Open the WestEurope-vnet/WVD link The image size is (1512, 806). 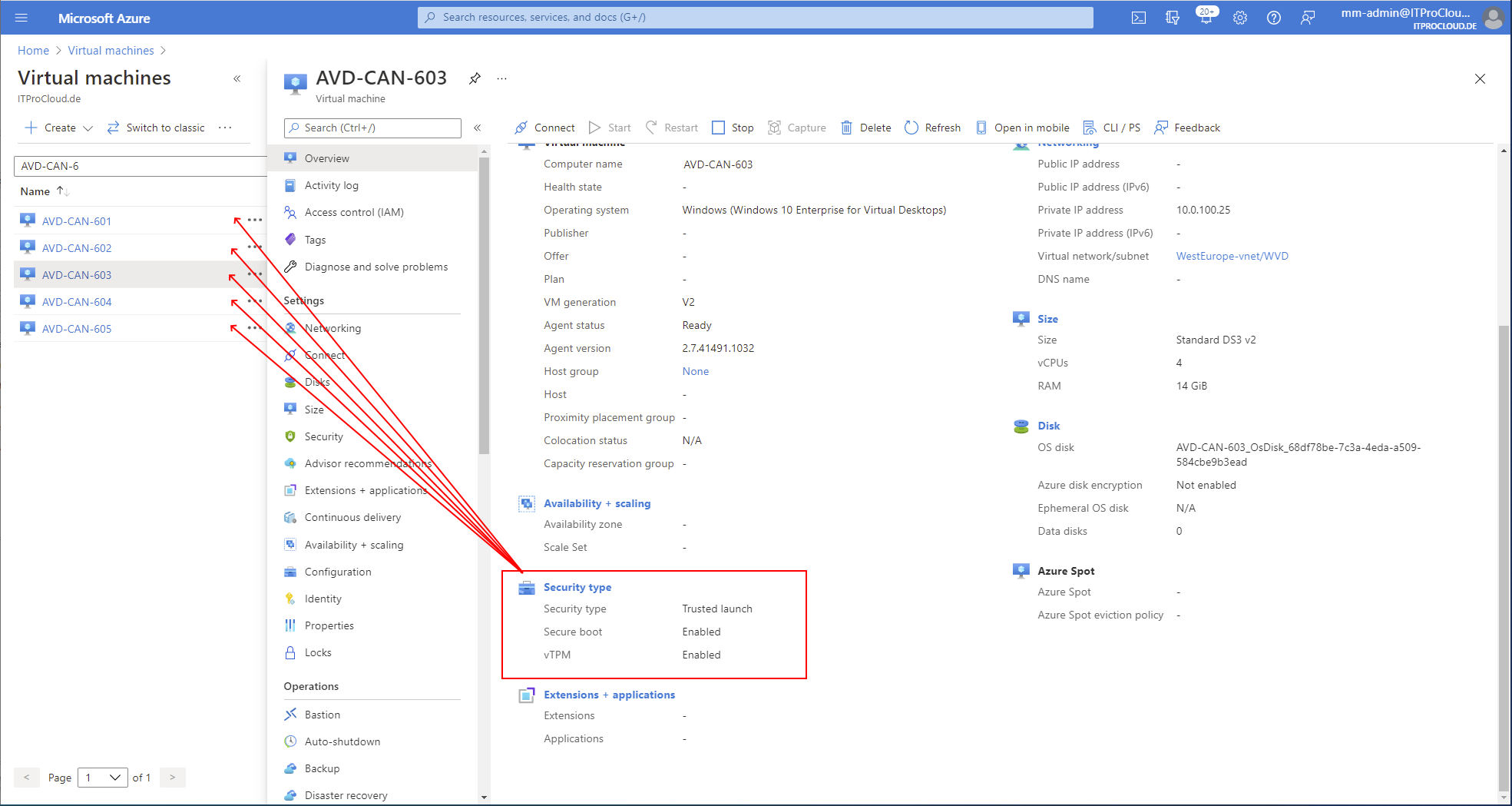tap(1232, 256)
